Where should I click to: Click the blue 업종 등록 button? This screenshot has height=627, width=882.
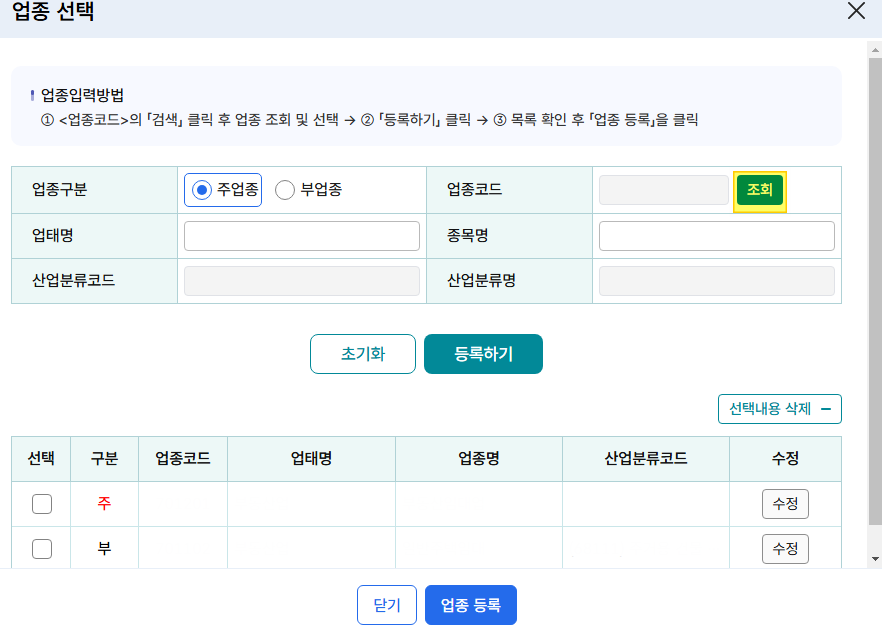pyautogui.click(x=471, y=605)
